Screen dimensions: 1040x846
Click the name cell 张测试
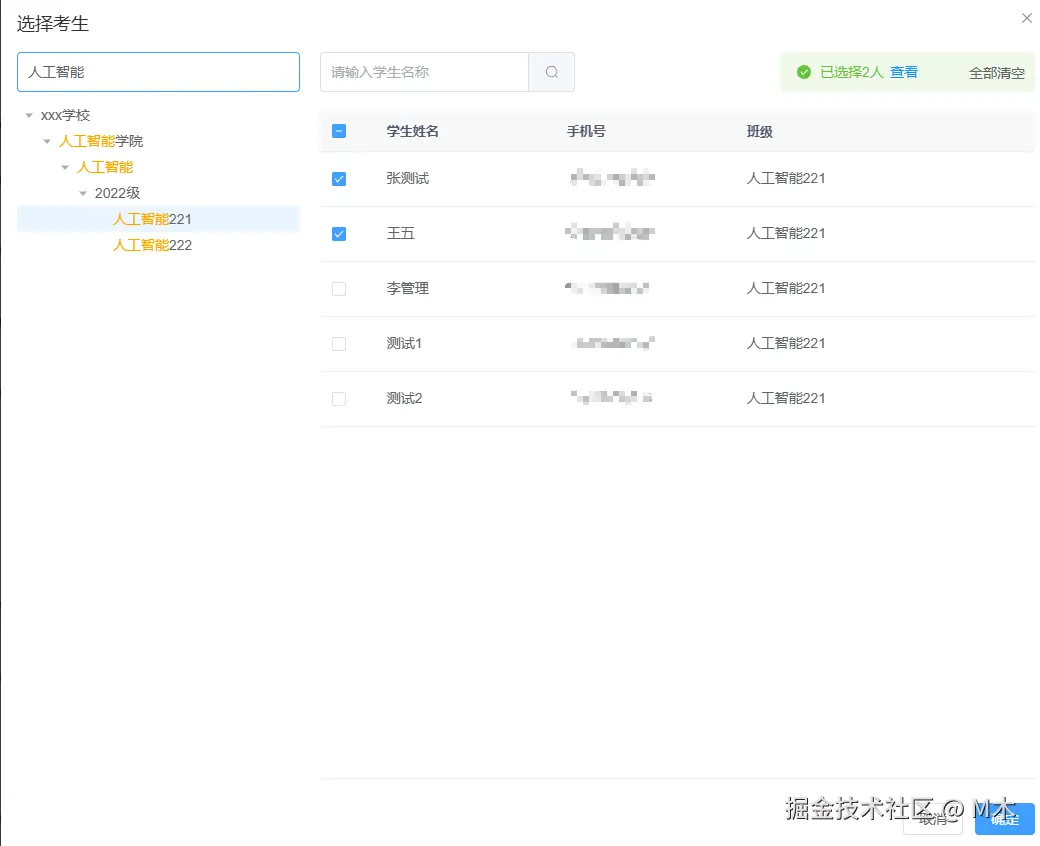coord(407,178)
